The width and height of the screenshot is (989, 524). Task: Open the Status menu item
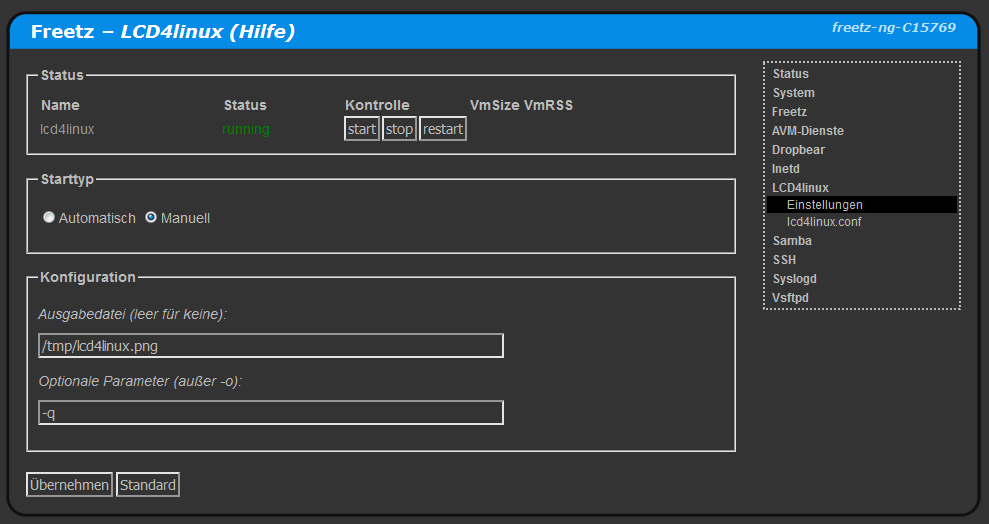pos(790,74)
